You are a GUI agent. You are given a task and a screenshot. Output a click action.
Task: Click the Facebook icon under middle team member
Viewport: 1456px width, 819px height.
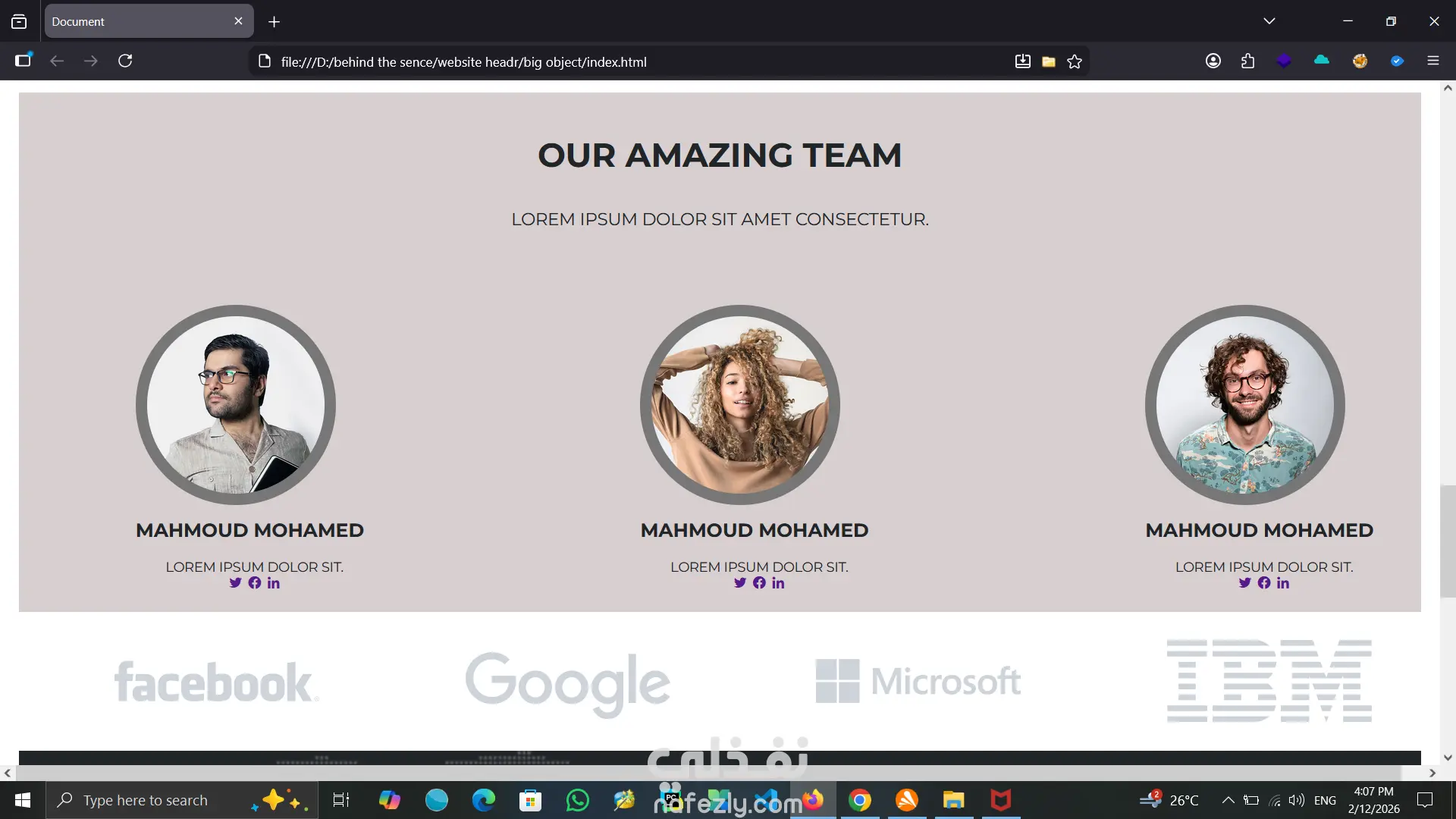pos(759,583)
